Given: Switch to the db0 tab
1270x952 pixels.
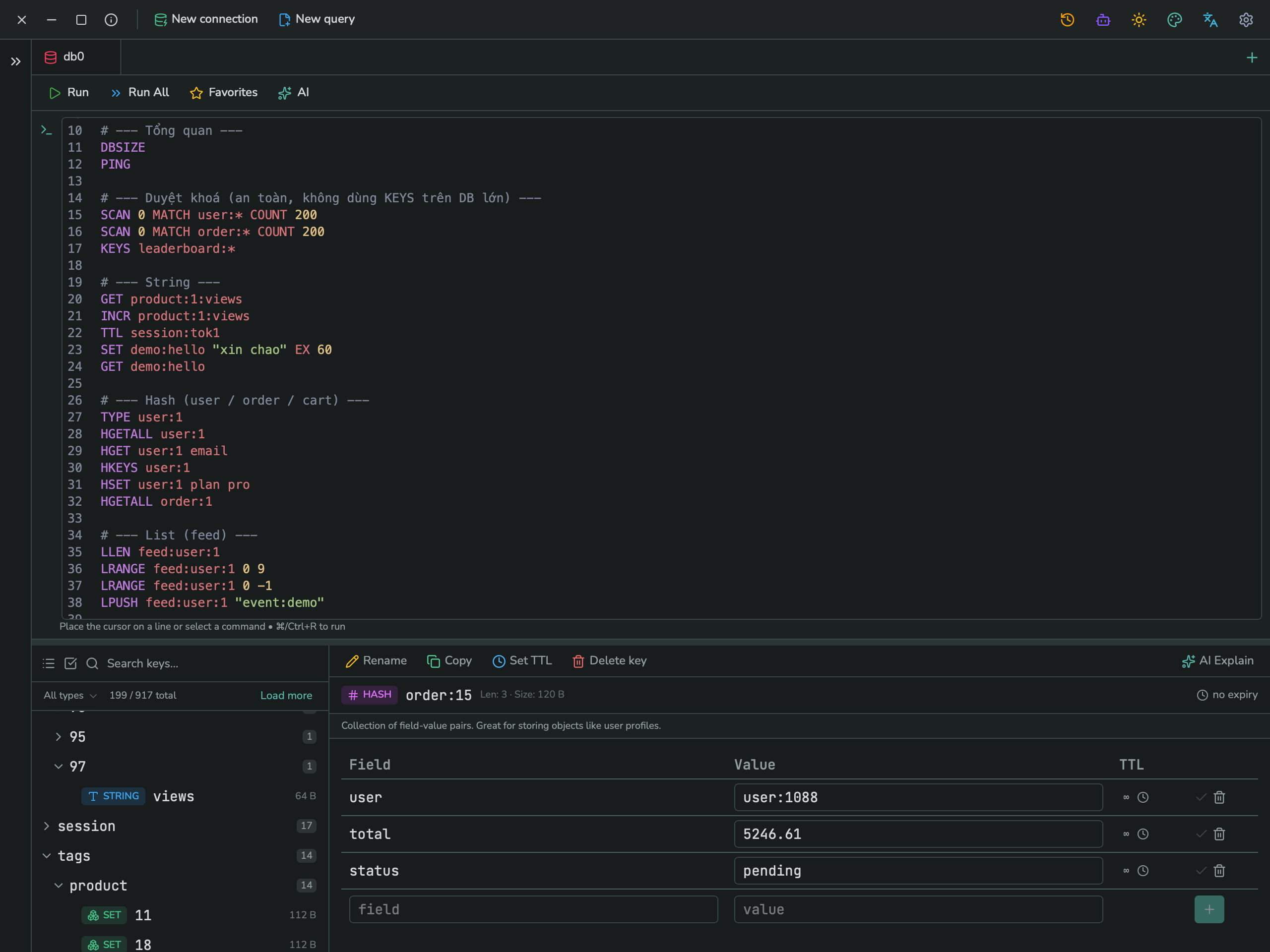Looking at the screenshot, I should pyautogui.click(x=76, y=57).
